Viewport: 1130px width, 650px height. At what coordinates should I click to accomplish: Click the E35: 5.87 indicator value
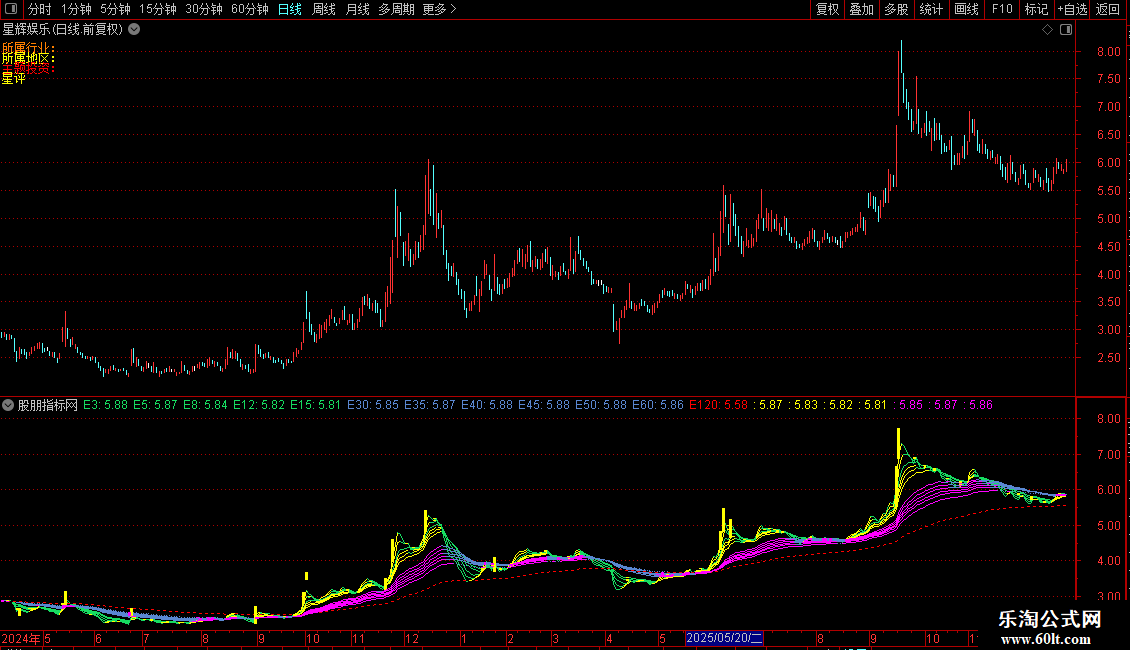(x=430, y=405)
